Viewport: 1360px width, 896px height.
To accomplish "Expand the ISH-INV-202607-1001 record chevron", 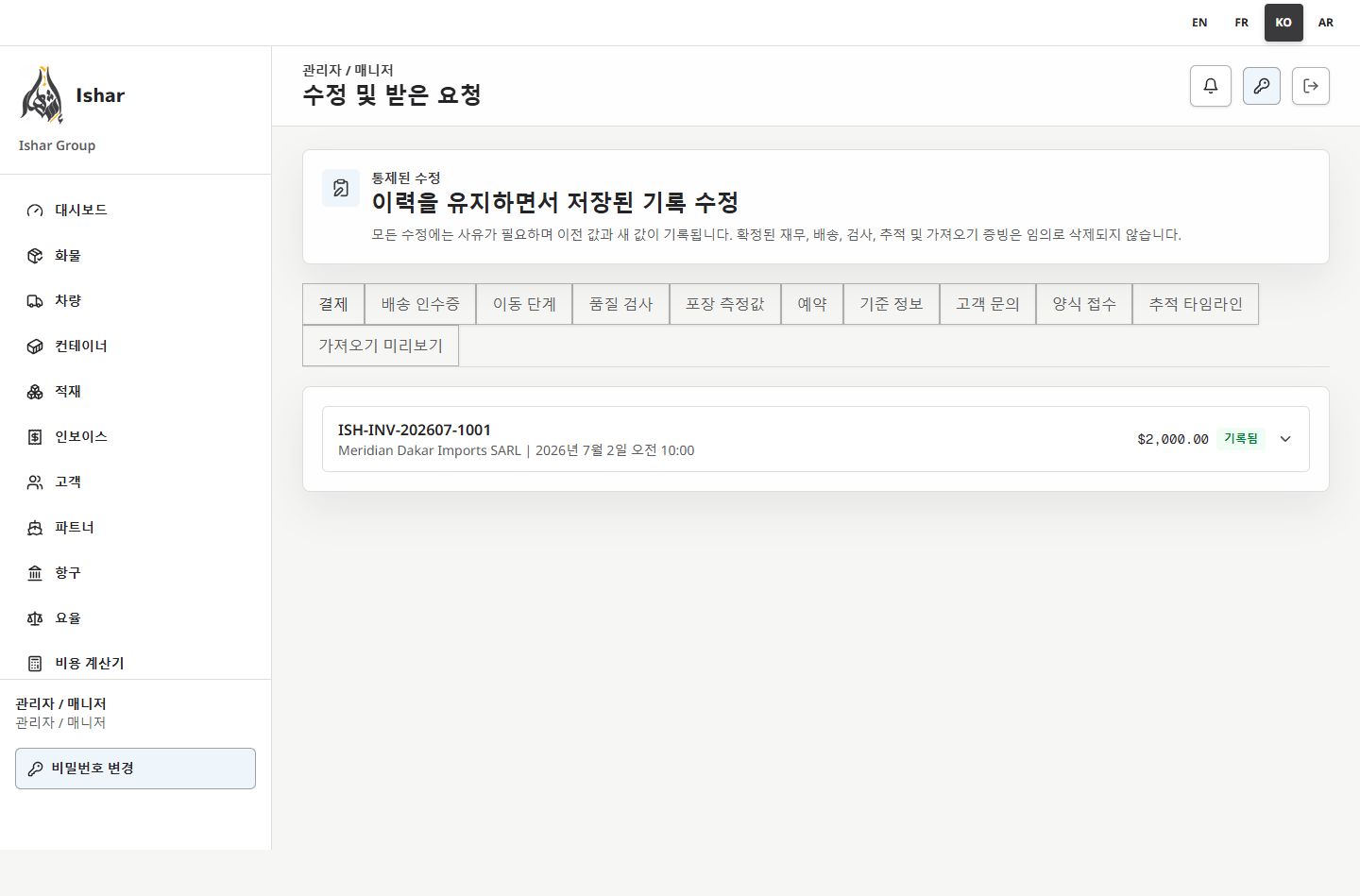I will 1285,439.
